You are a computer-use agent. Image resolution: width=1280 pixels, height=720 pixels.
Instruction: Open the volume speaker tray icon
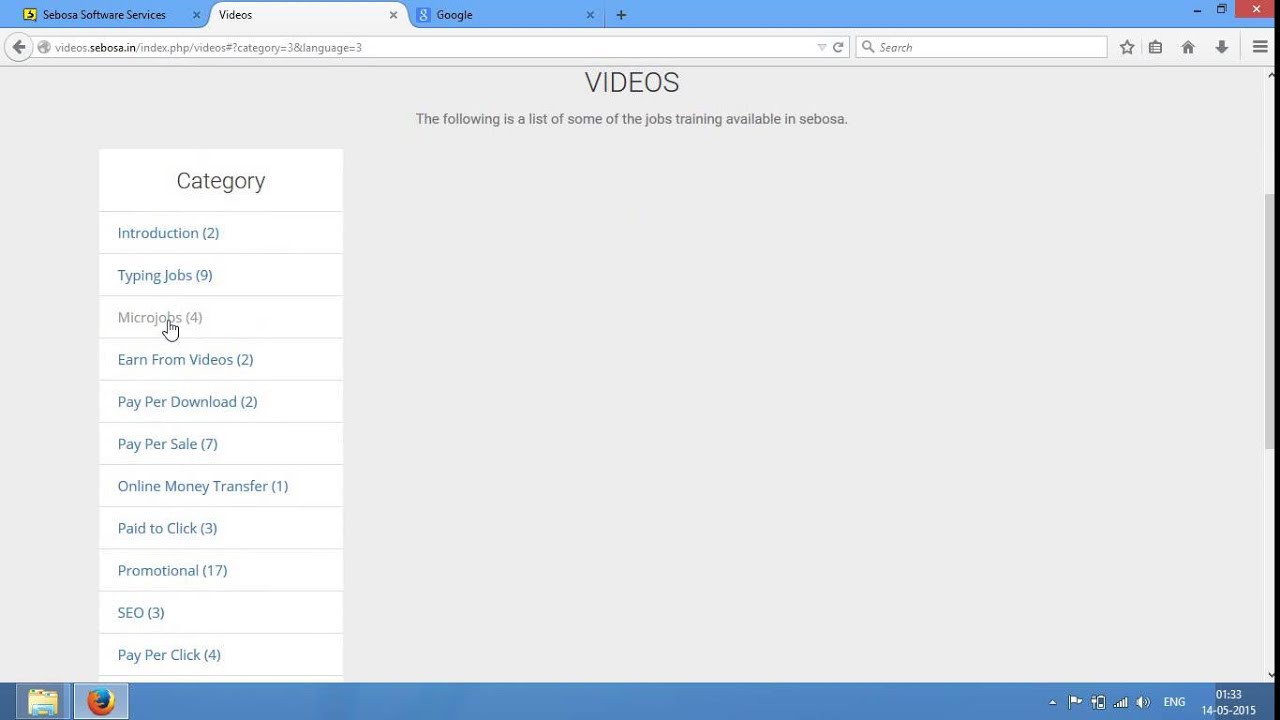click(x=1143, y=702)
